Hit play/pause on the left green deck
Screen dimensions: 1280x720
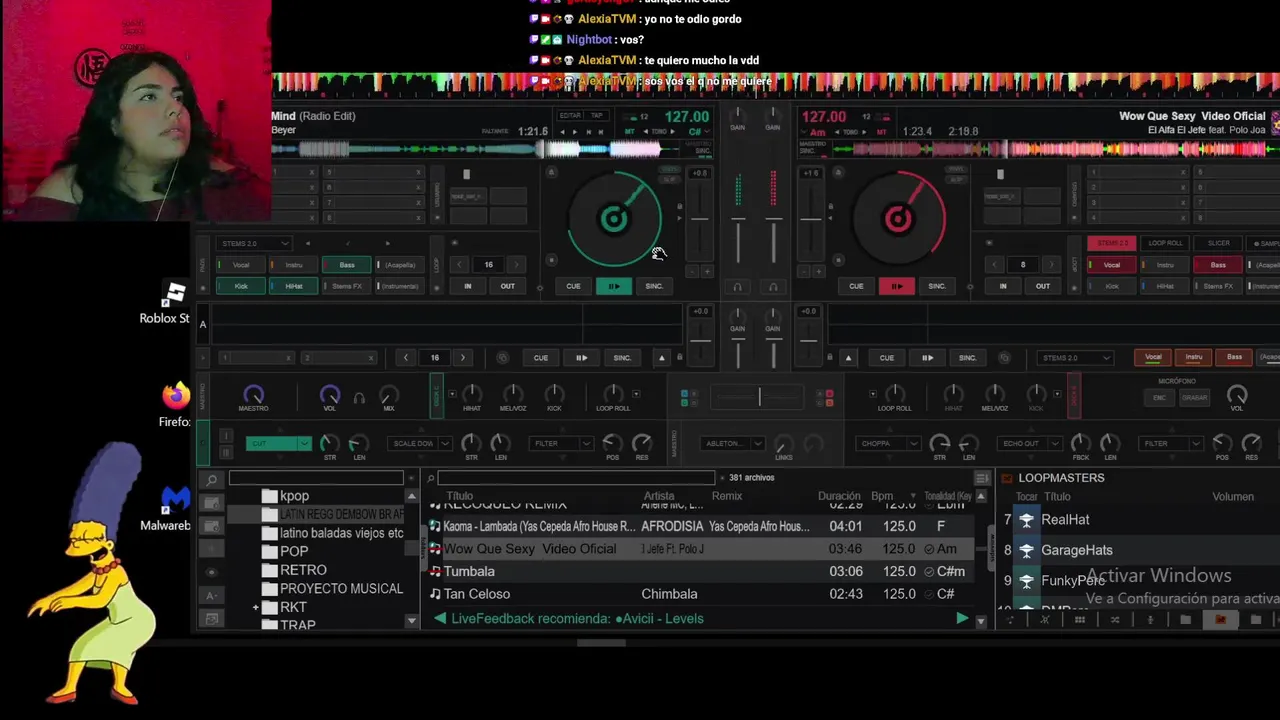613,286
